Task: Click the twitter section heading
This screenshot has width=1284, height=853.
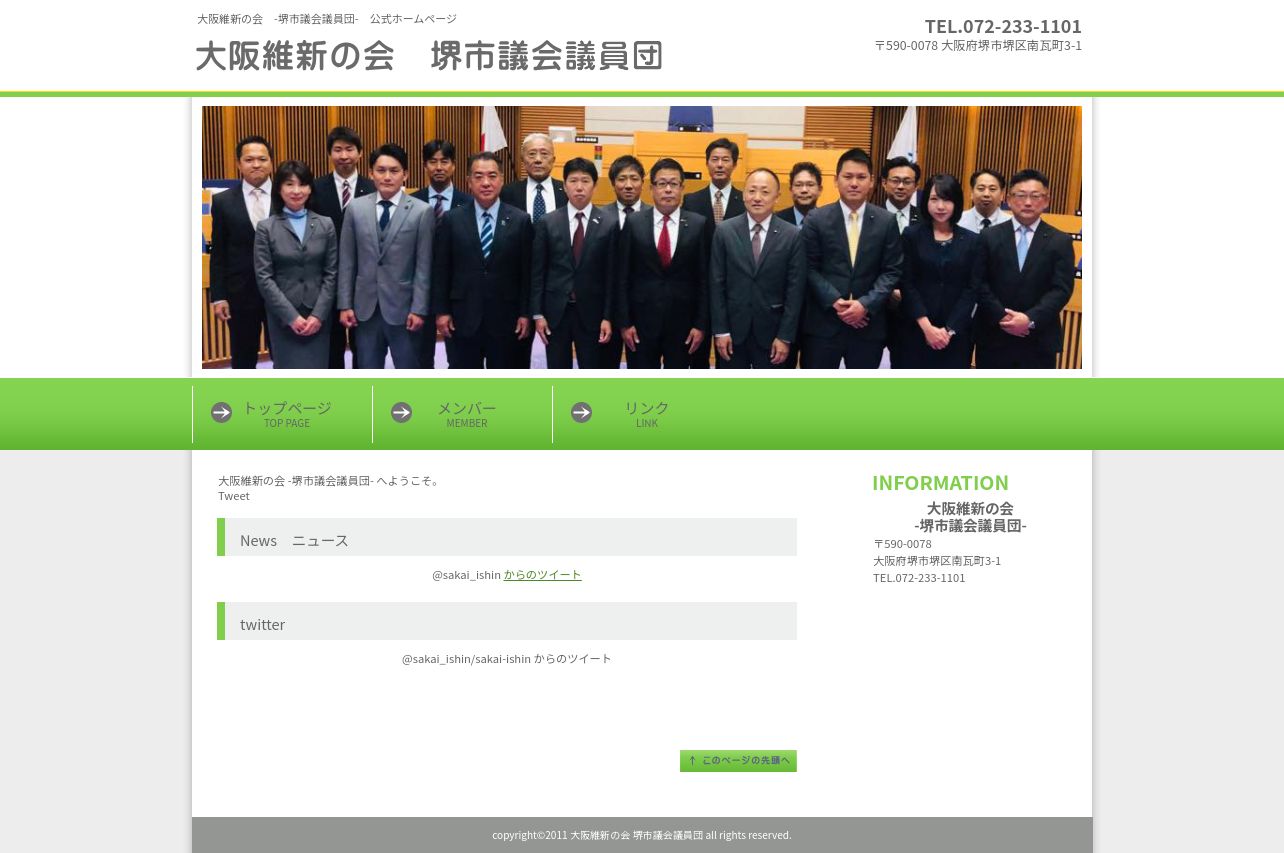Action: pos(507,621)
